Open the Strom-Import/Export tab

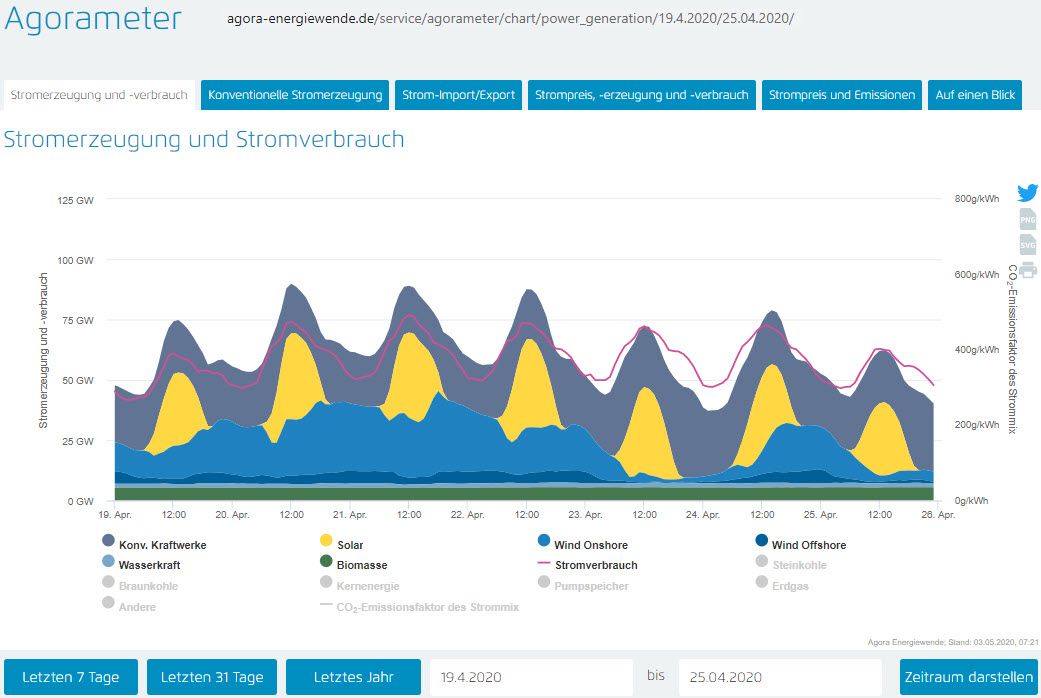click(x=458, y=95)
